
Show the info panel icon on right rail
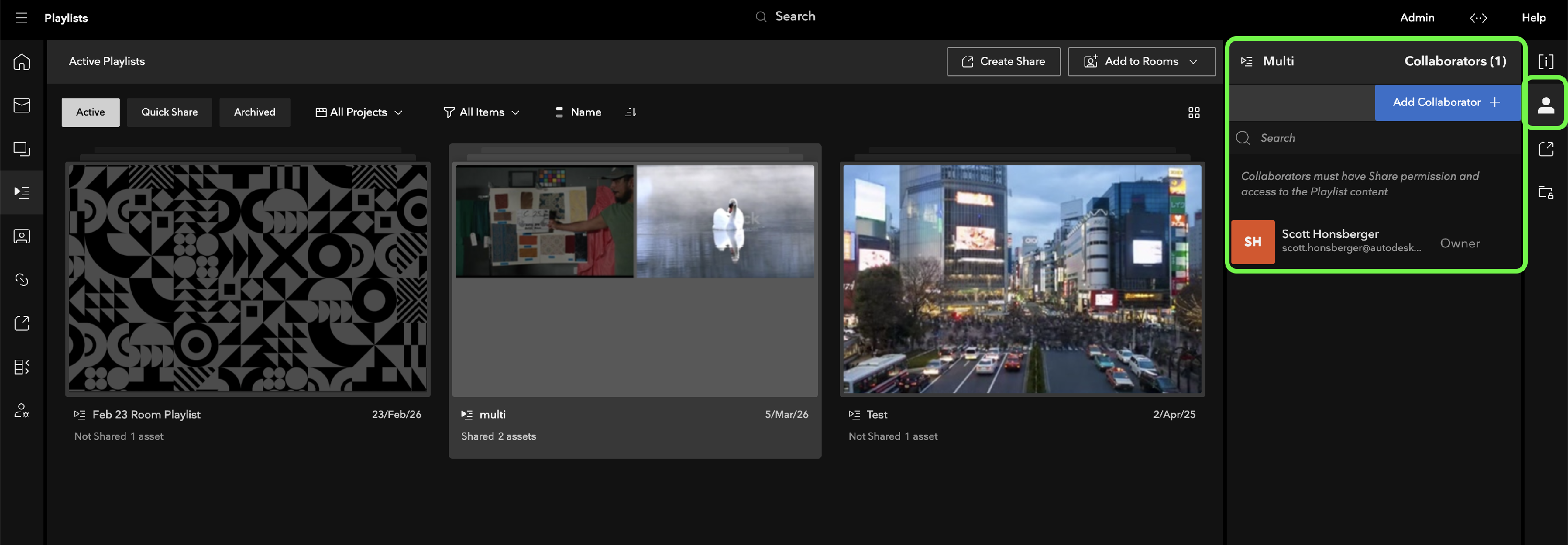[1546, 62]
